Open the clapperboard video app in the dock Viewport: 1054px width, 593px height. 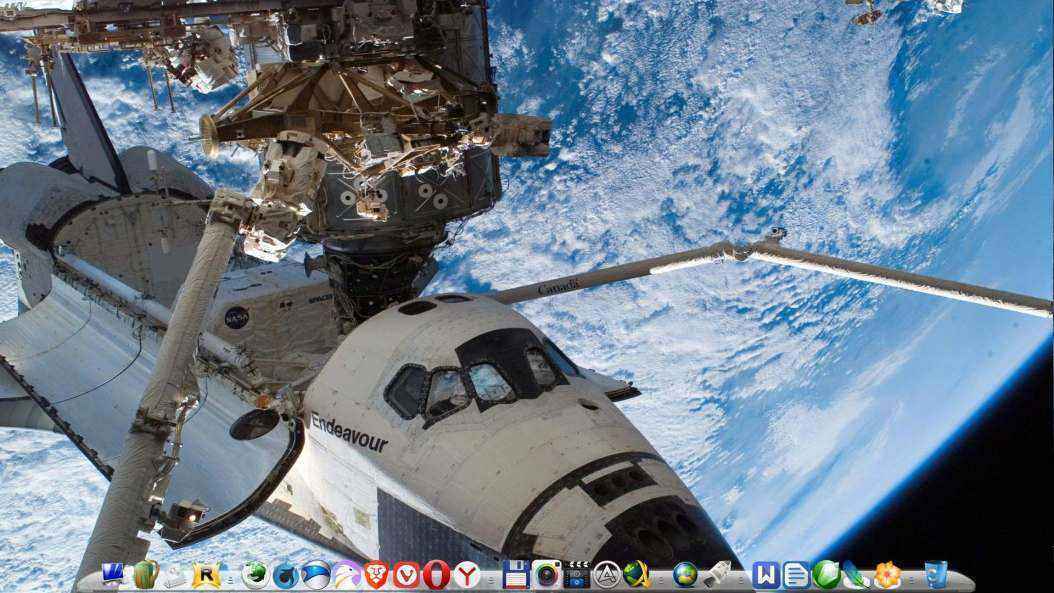[x=577, y=575]
